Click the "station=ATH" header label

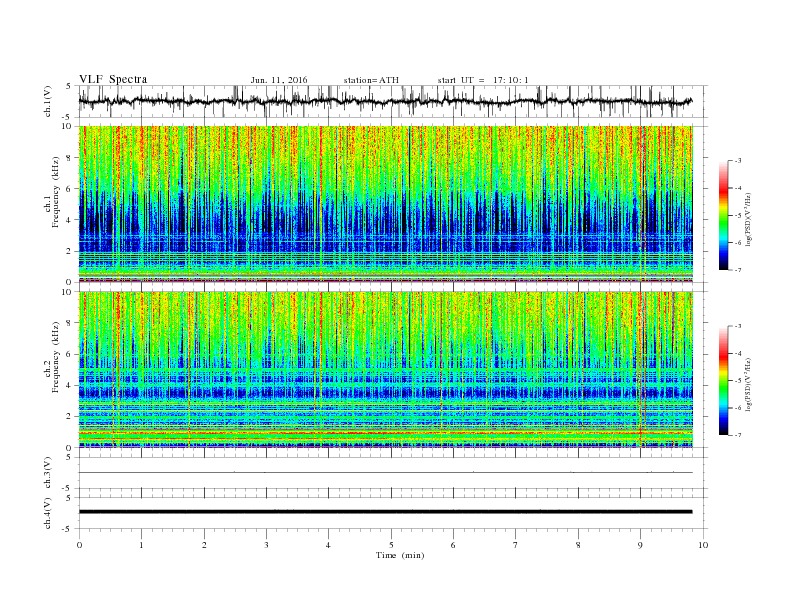click(371, 80)
